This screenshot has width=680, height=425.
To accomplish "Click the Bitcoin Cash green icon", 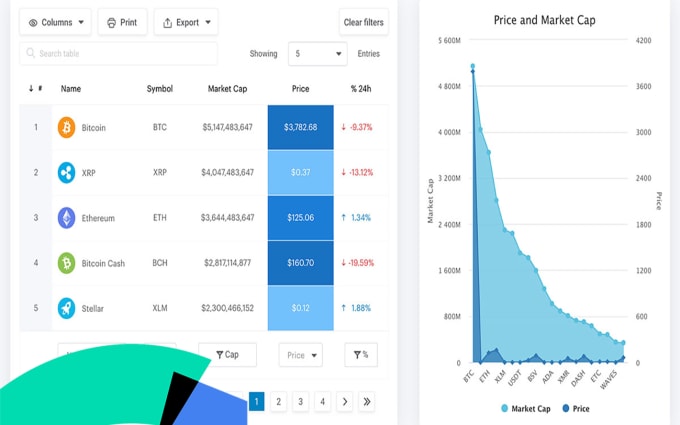I will click(66, 263).
